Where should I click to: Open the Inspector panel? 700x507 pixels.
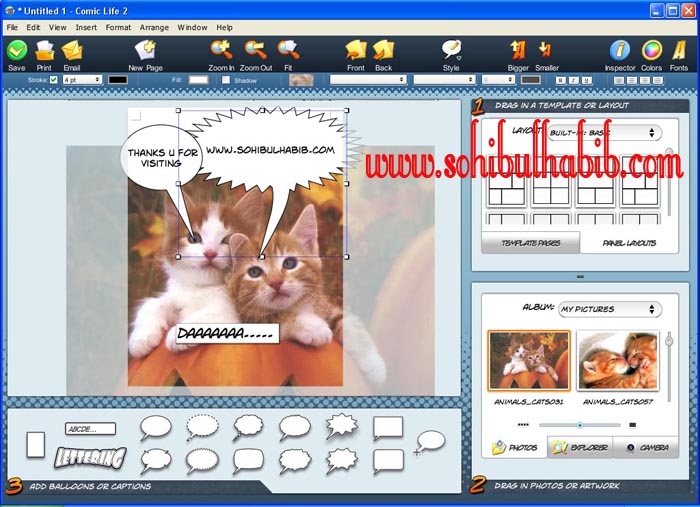[x=620, y=50]
